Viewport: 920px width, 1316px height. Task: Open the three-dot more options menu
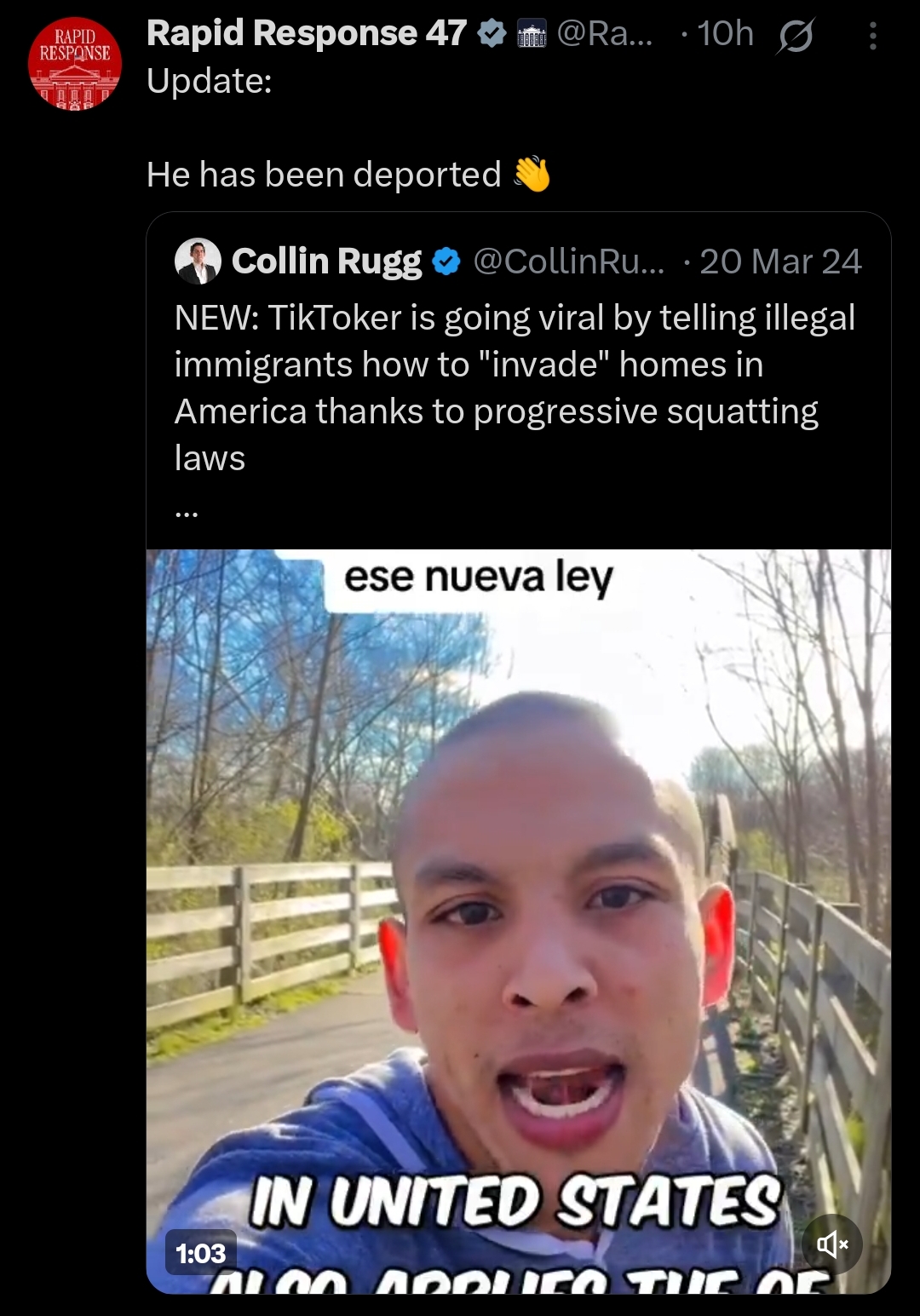(x=872, y=36)
